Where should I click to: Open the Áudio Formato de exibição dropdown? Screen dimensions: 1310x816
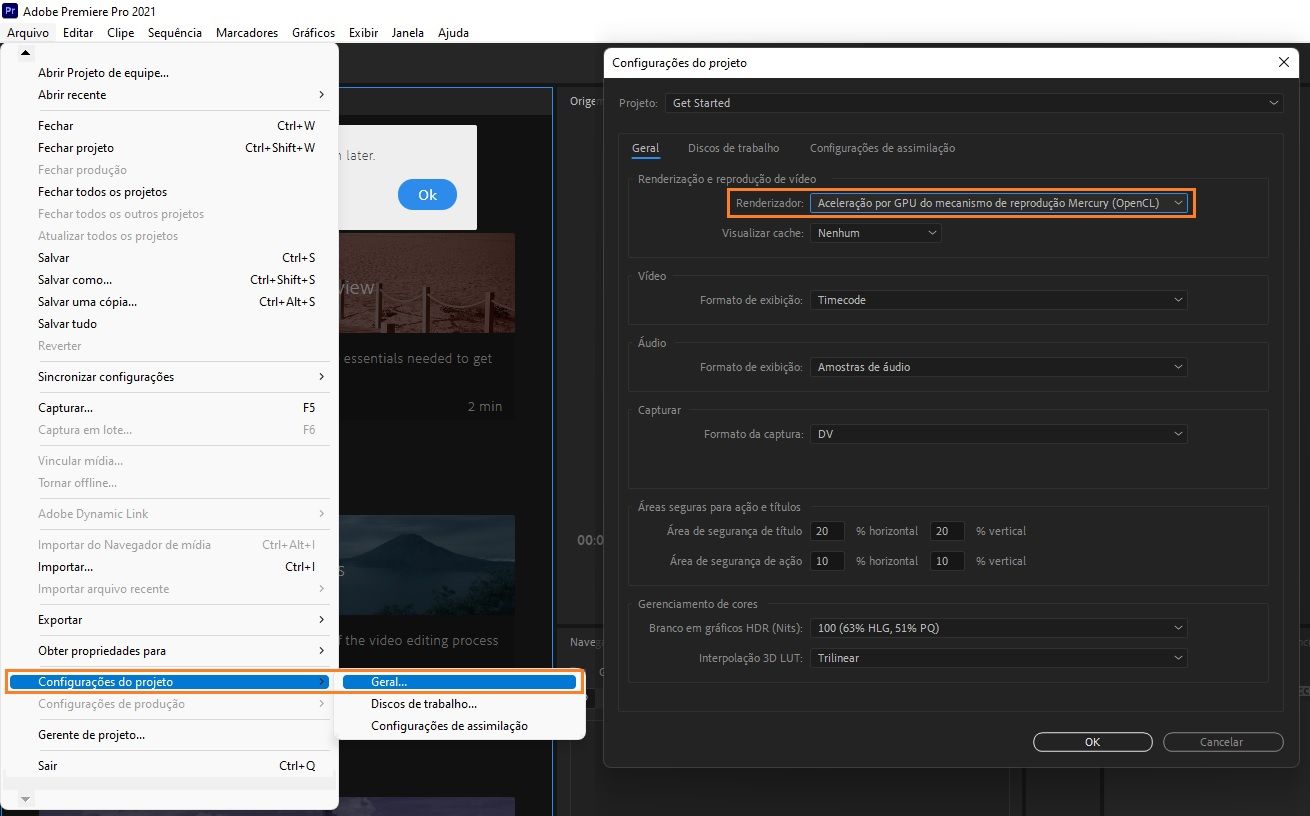(x=999, y=367)
